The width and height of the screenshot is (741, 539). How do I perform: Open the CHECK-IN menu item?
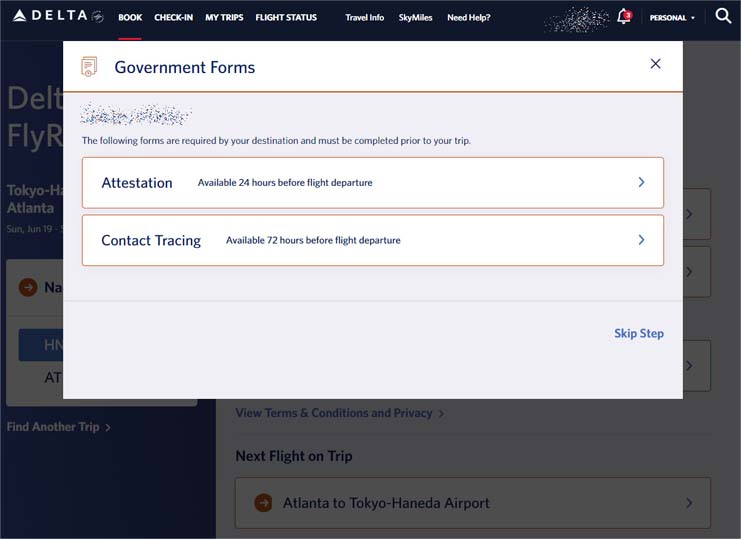(x=173, y=17)
